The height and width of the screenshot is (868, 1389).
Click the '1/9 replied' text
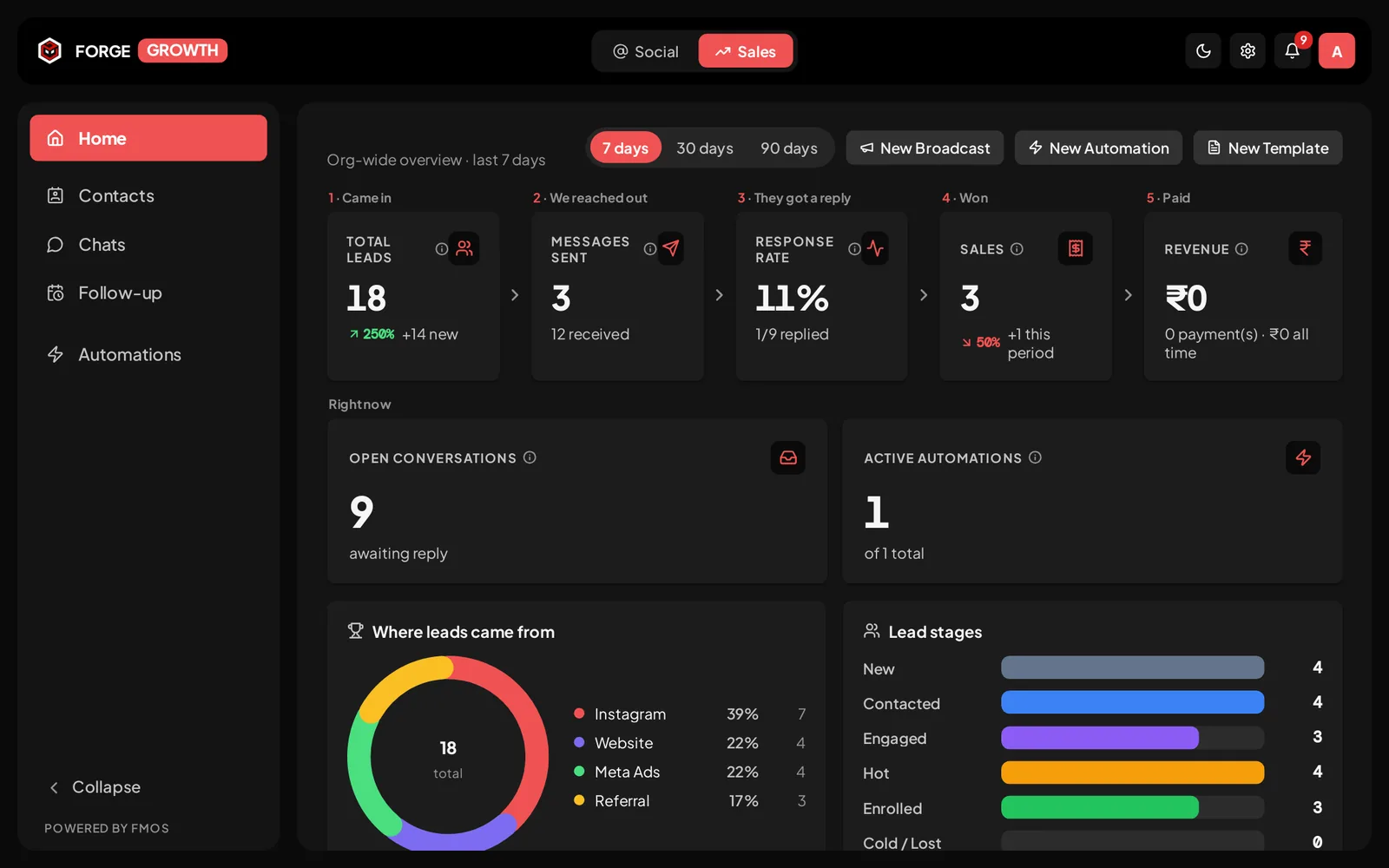[x=792, y=334]
